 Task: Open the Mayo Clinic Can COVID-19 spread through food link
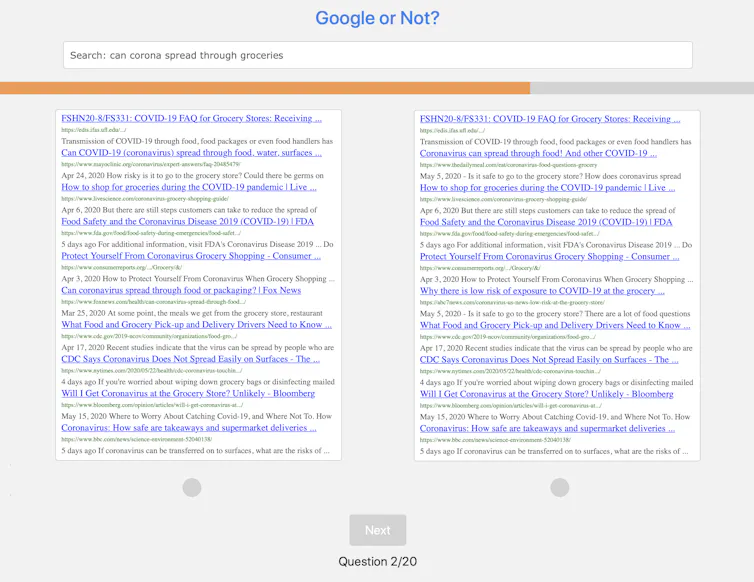(x=191, y=152)
